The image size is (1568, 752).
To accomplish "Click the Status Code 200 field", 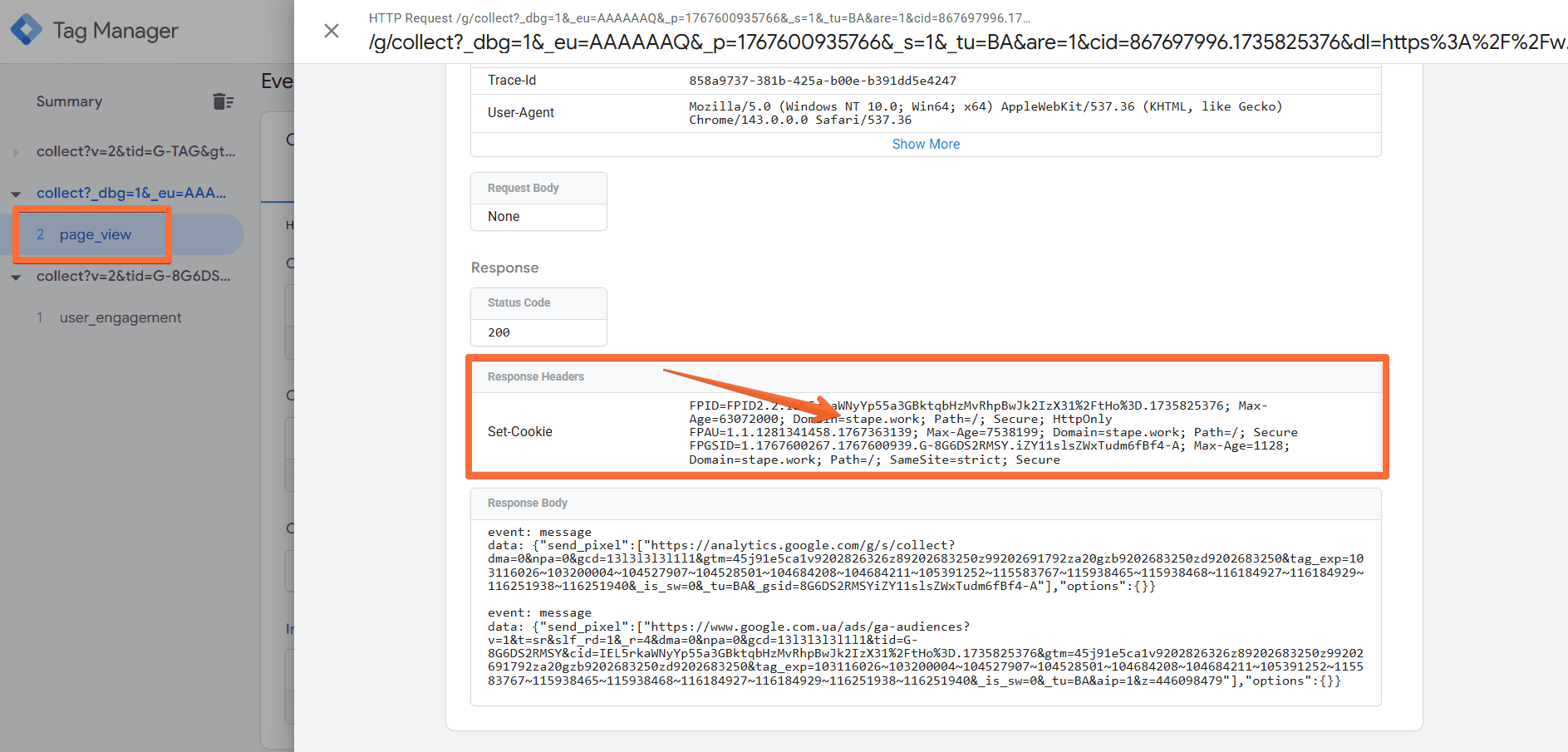I will (x=538, y=332).
